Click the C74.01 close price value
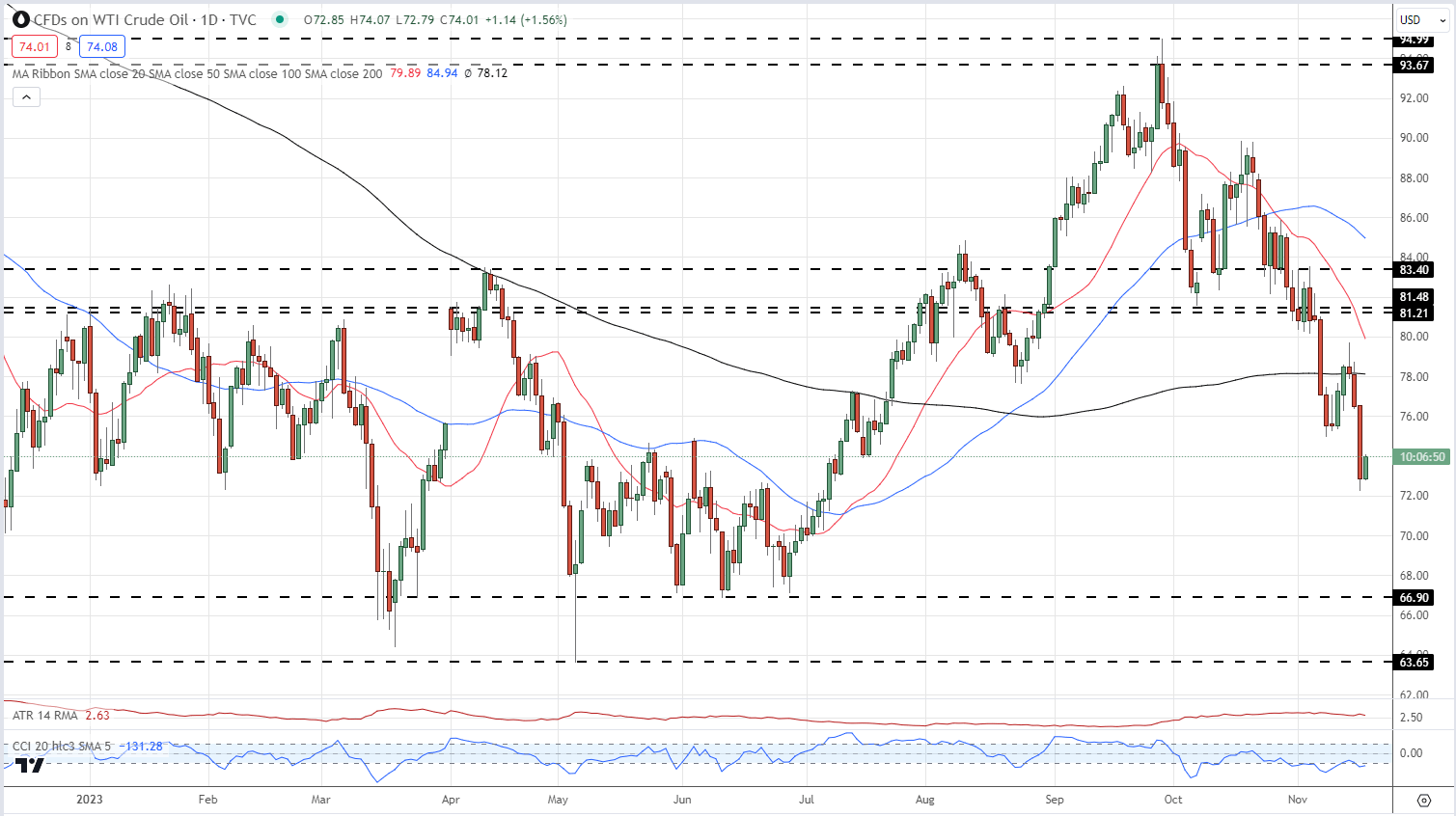The width and height of the screenshot is (1456, 816). (x=458, y=19)
